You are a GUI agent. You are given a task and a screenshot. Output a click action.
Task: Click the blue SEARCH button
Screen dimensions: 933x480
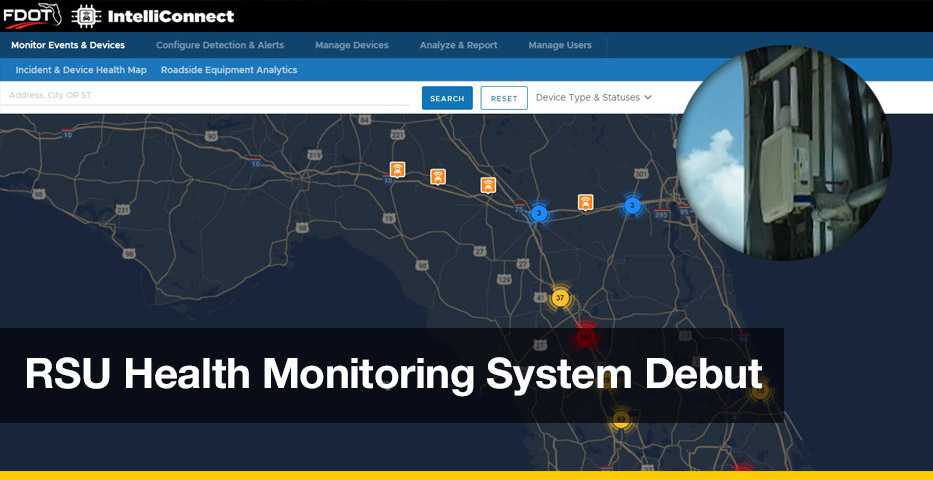pyautogui.click(x=447, y=98)
